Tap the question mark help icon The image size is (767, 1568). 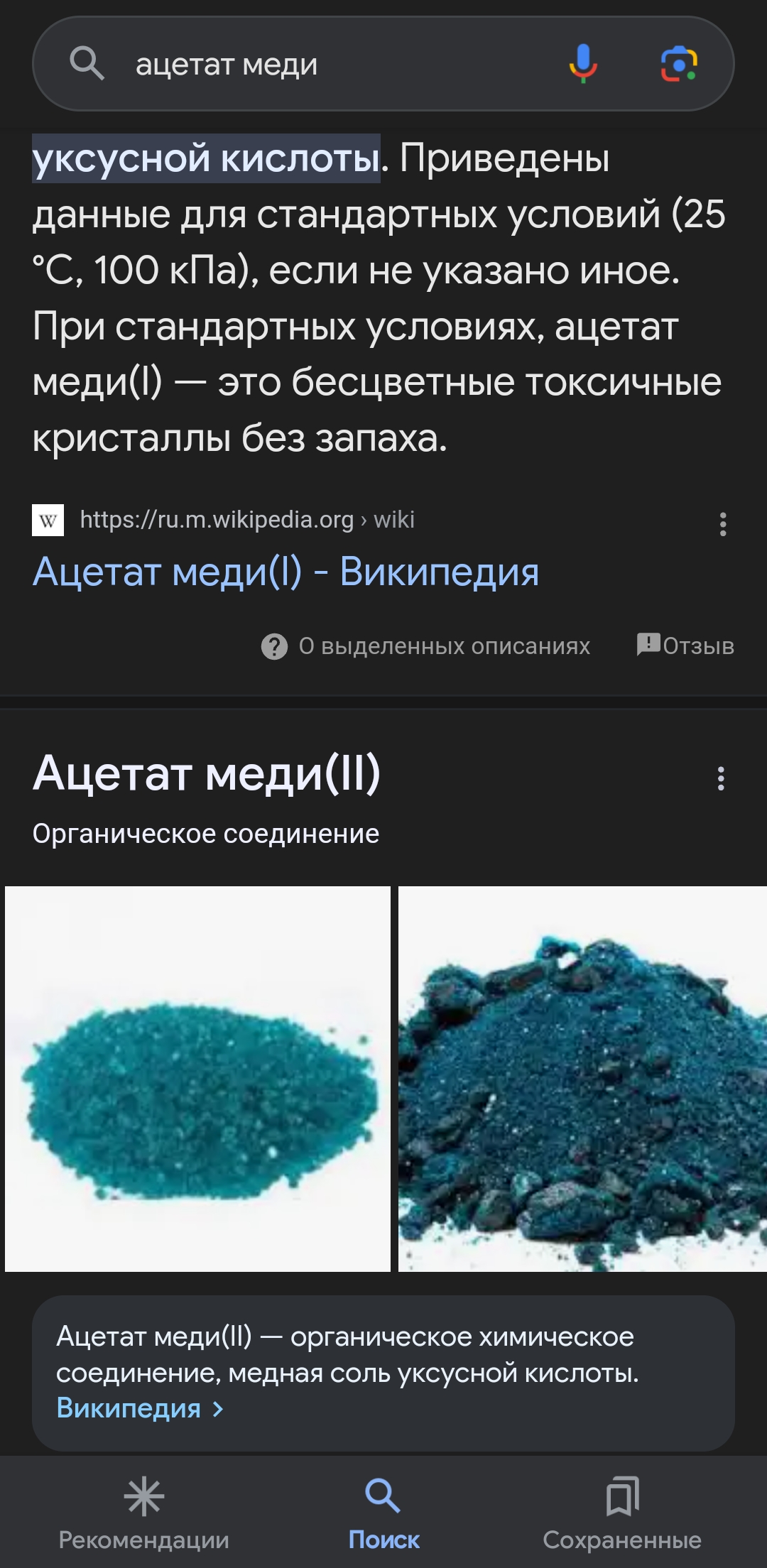(x=274, y=646)
